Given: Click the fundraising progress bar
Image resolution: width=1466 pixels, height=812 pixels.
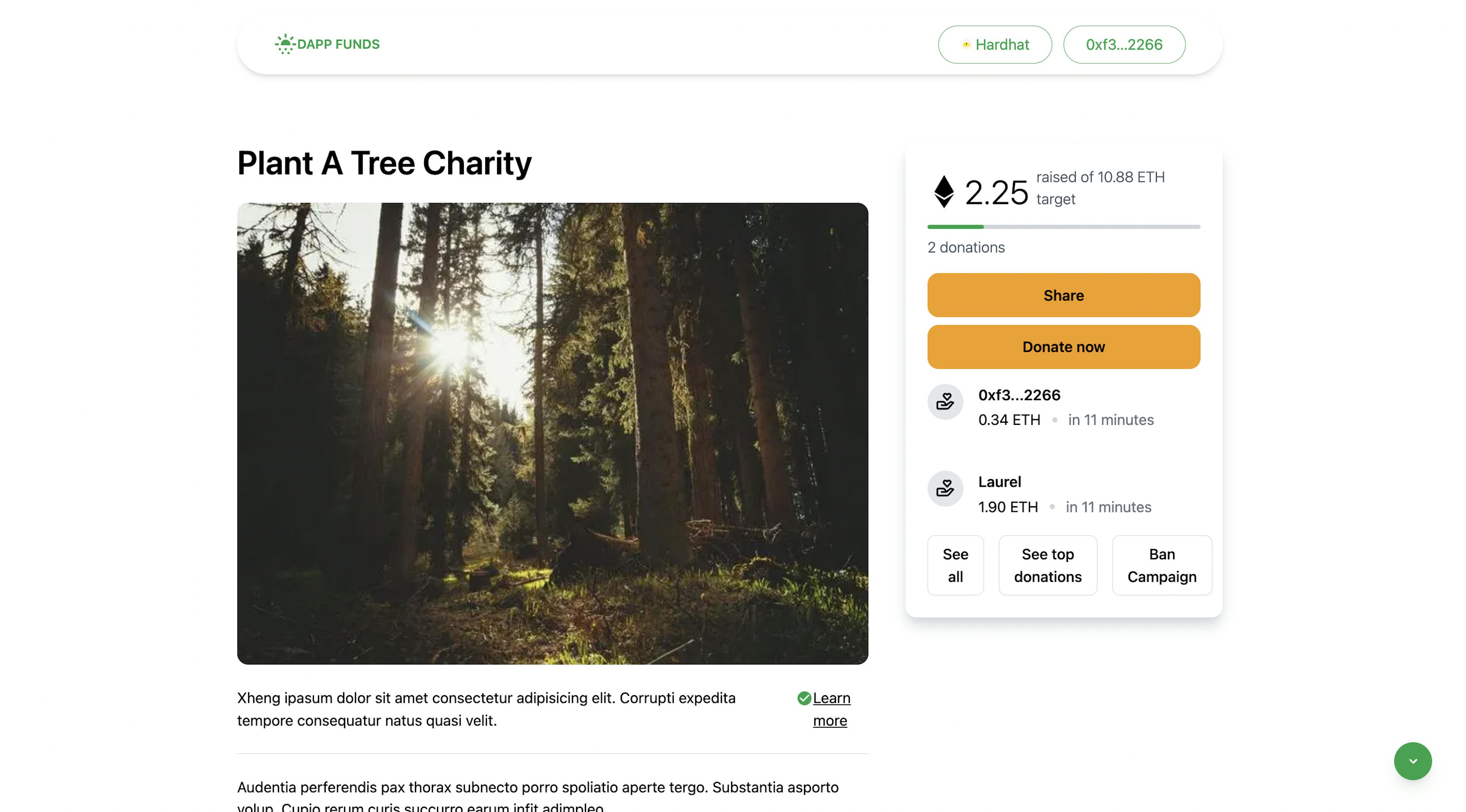Looking at the screenshot, I should 1064,226.
